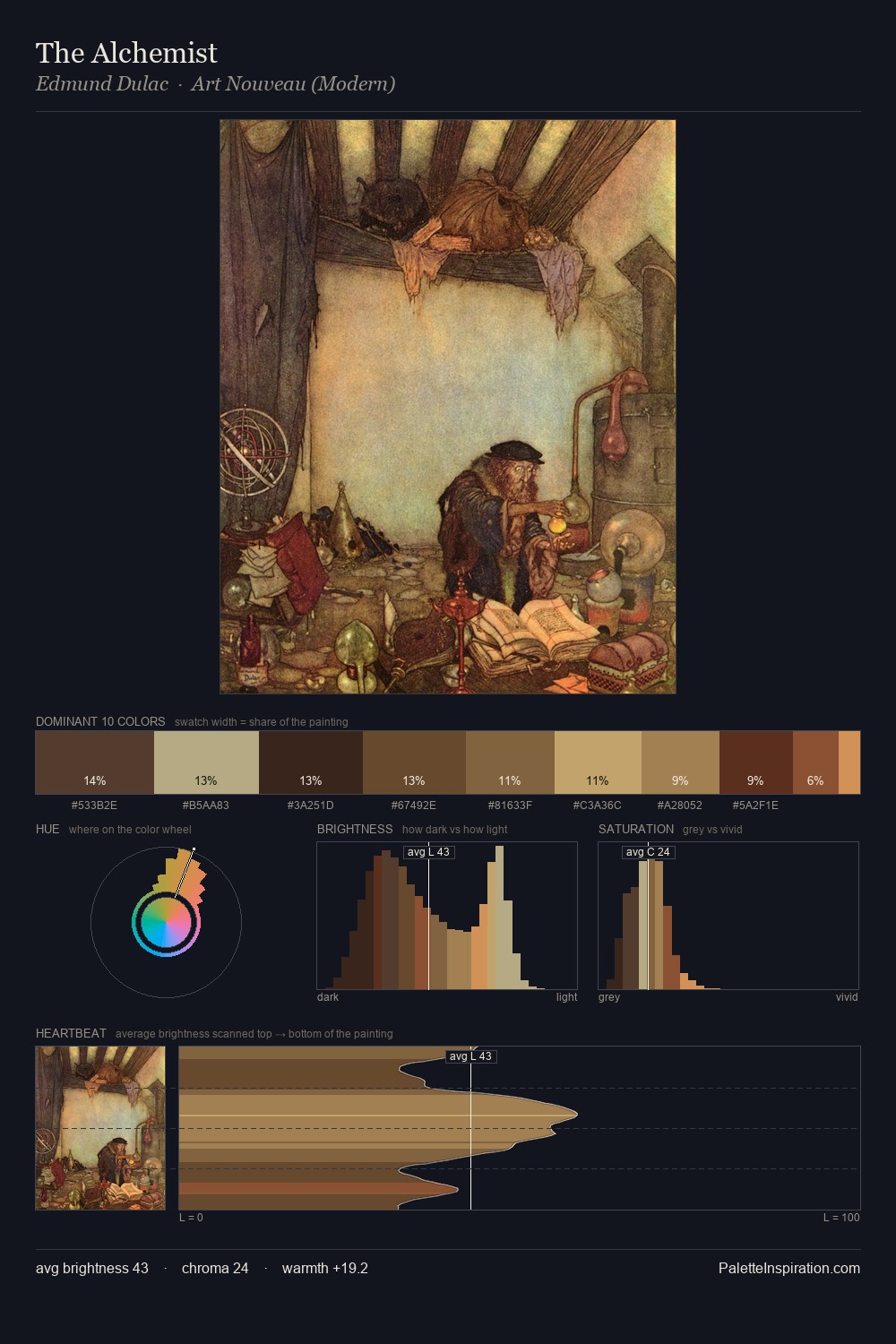
Task: Click the 'HUE' section heading
Action: (47, 829)
